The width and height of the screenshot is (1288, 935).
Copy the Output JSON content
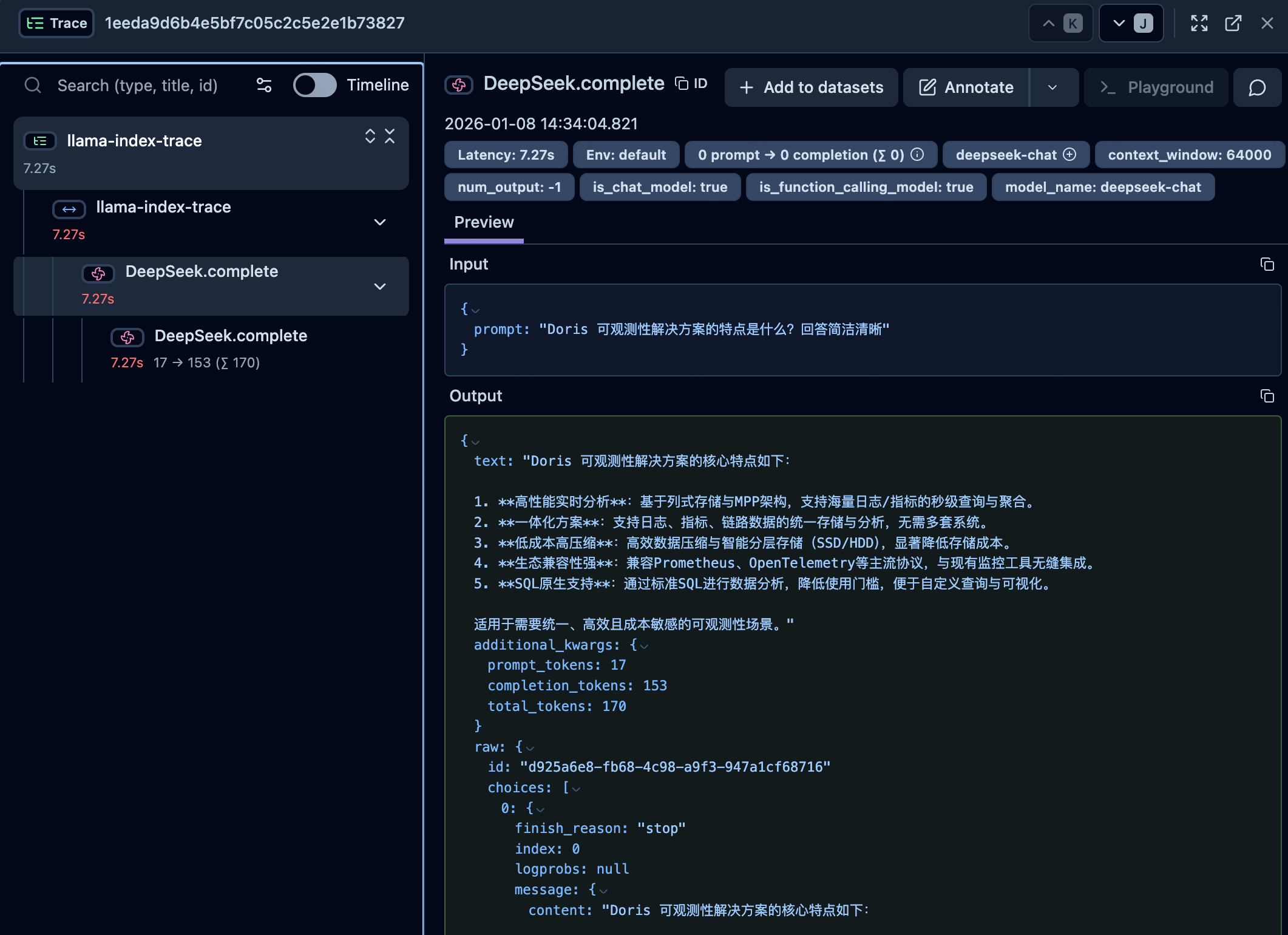pyautogui.click(x=1267, y=396)
